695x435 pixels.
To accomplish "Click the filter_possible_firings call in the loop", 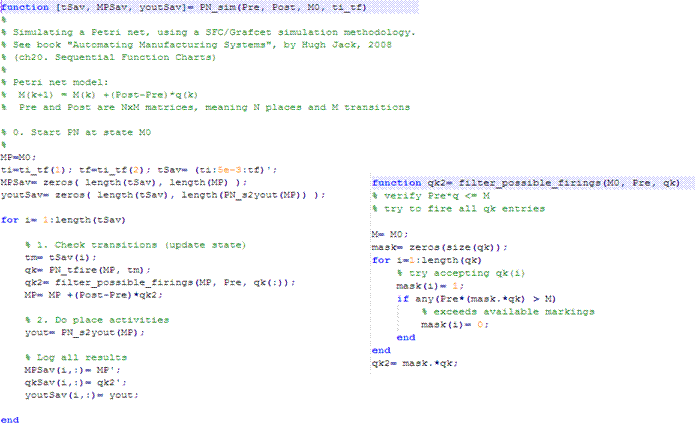I will coord(160,282).
